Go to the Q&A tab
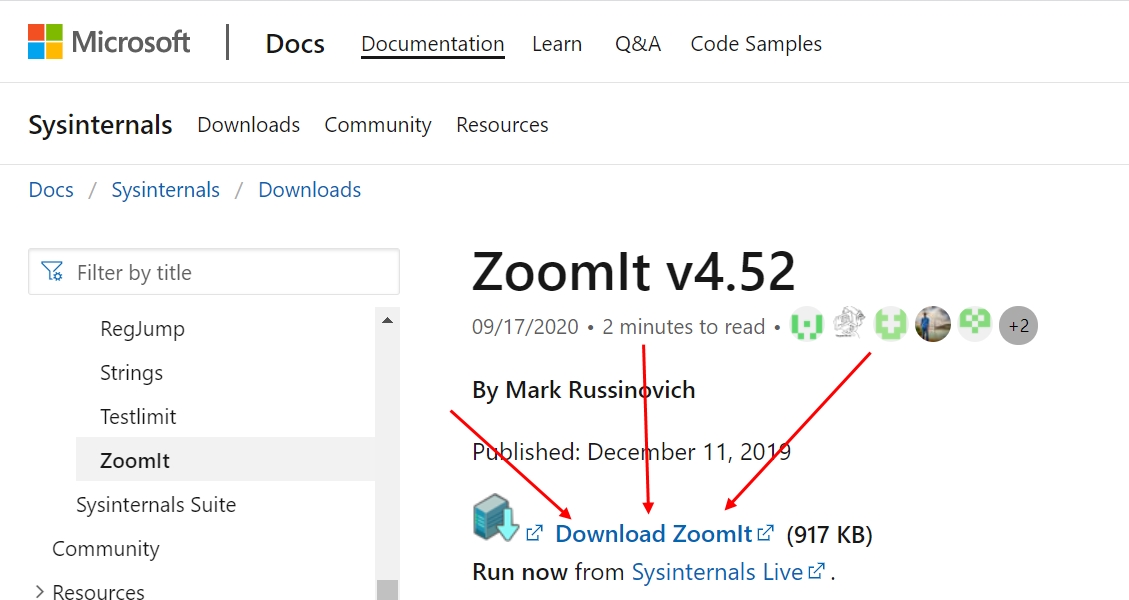 637,43
